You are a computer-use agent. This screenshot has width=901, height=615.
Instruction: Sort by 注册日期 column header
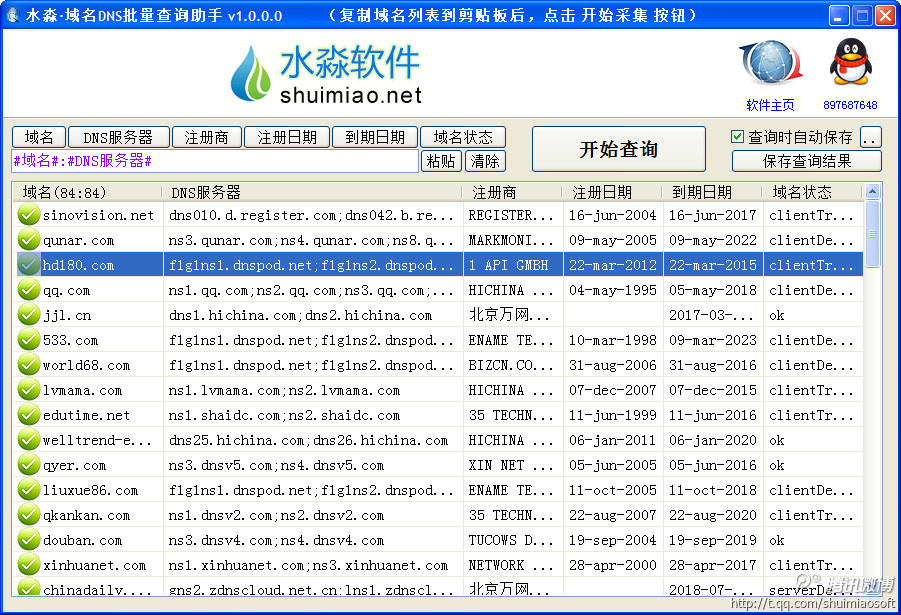tap(613, 192)
